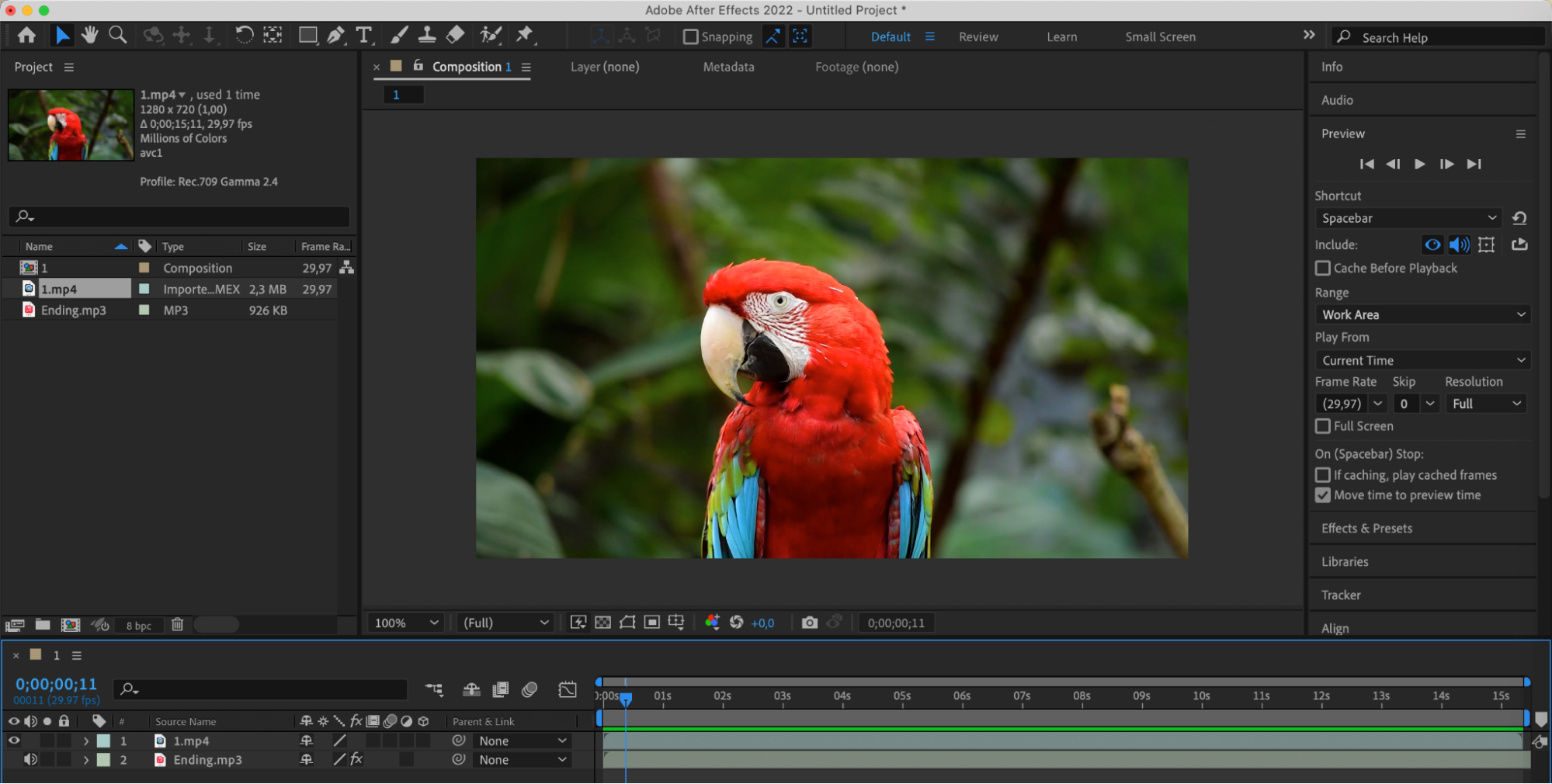1552x784 pixels.
Task: Click the 1.mp4 layer label color swatch
Action: click(x=103, y=741)
